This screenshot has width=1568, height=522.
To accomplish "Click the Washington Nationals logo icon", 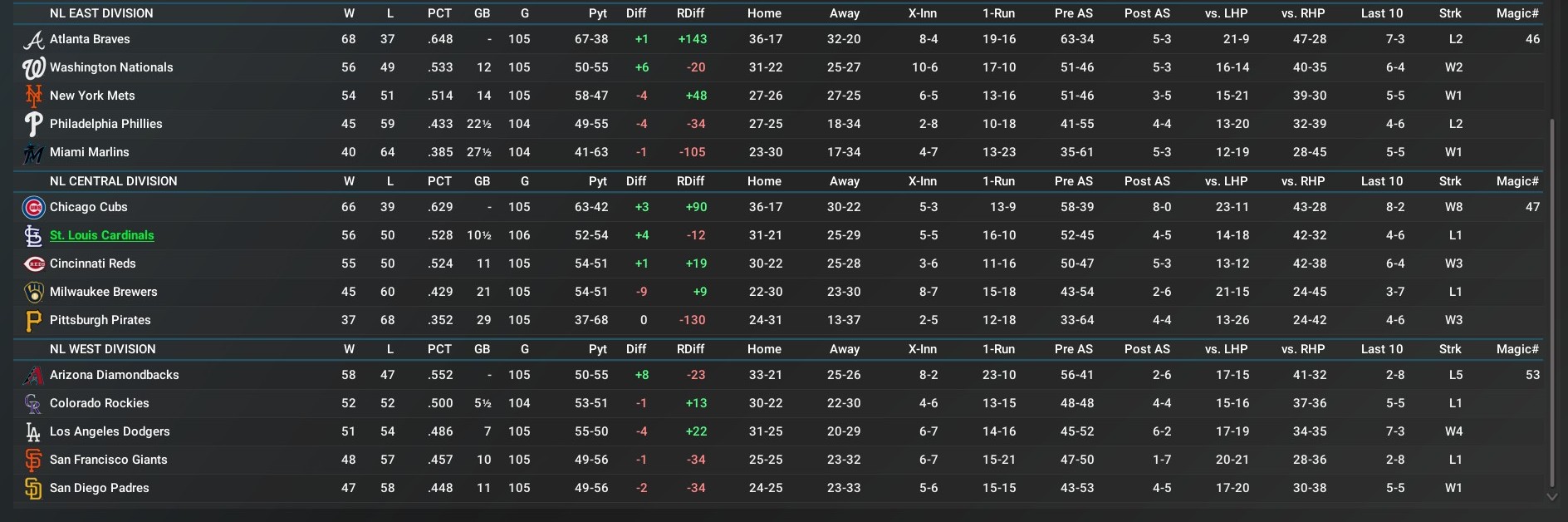I will 33,67.
